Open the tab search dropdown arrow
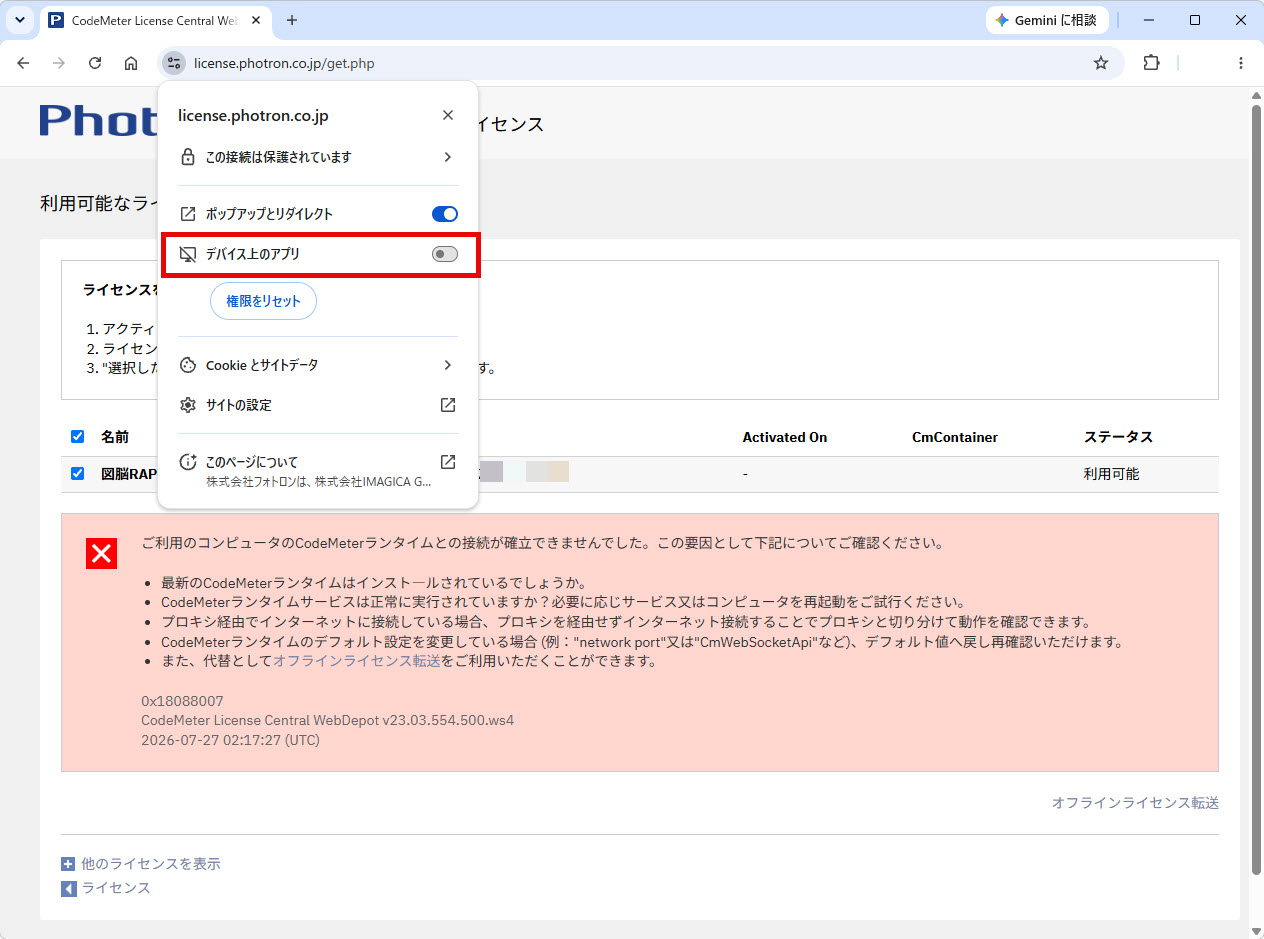Viewport: 1264px width, 939px height. [19, 20]
